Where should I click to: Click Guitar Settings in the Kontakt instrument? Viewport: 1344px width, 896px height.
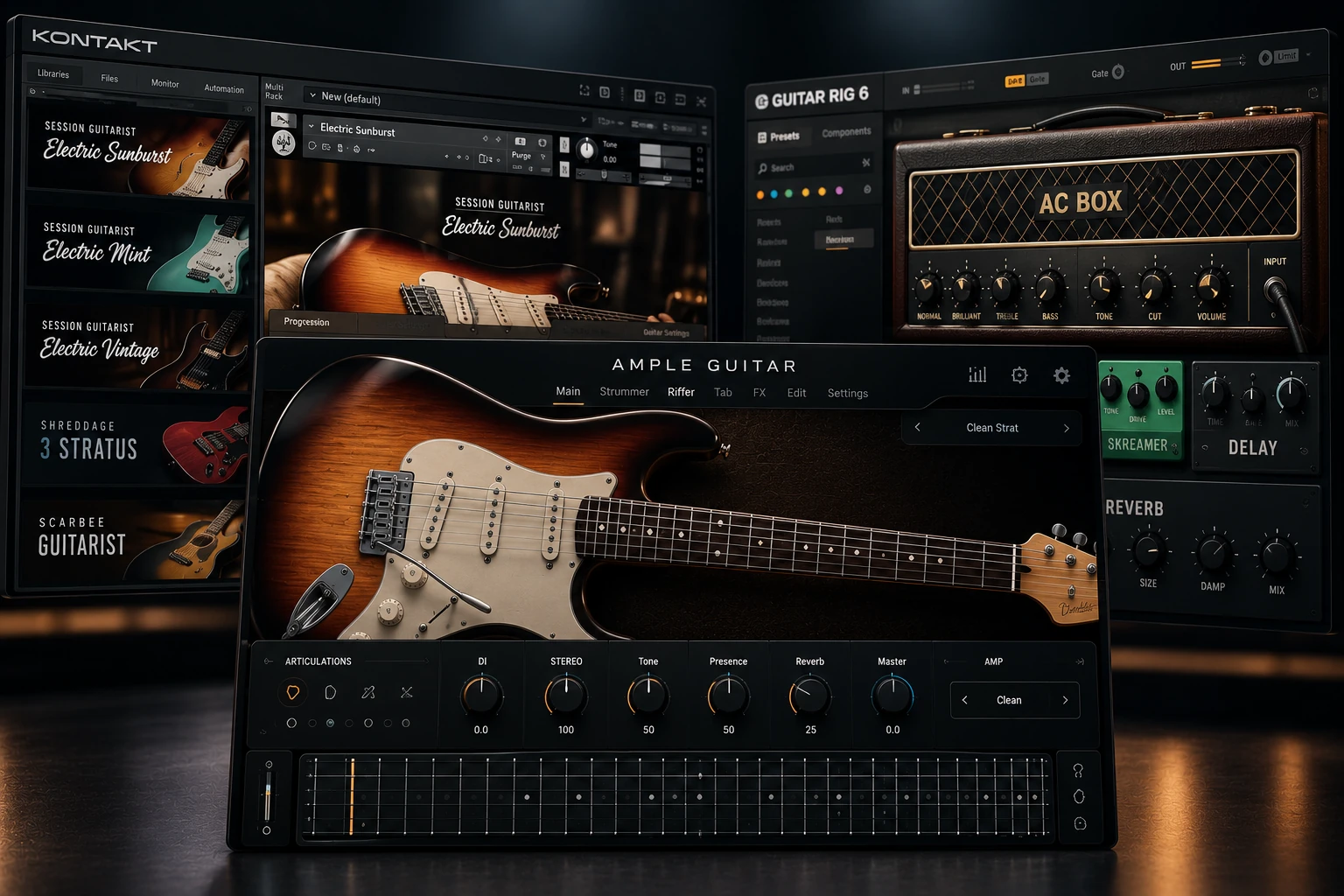pos(666,332)
